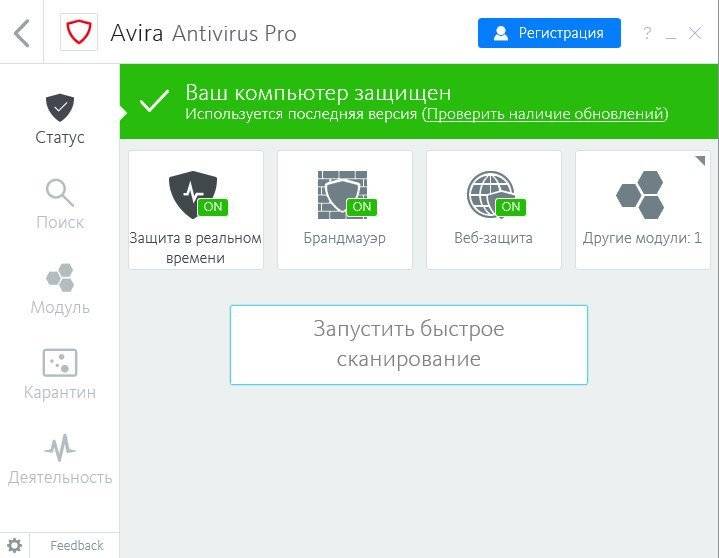The height and width of the screenshot is (558, 719).
Task: Click the back arrow icon
Action: pos(22,33)
